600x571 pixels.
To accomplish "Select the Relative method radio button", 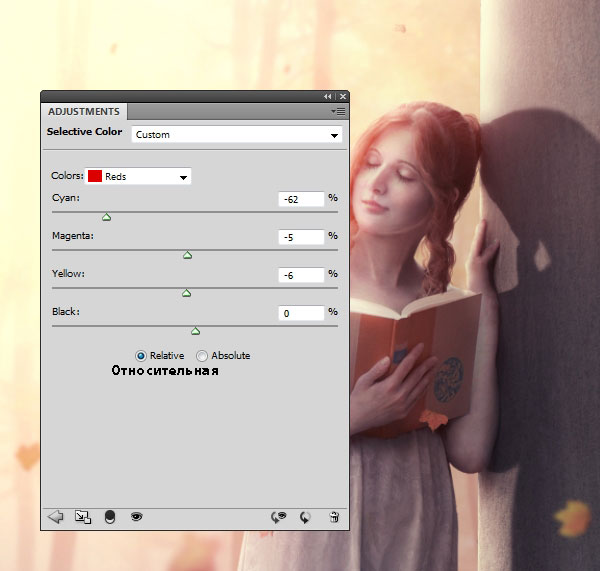I will pos(141,356).
